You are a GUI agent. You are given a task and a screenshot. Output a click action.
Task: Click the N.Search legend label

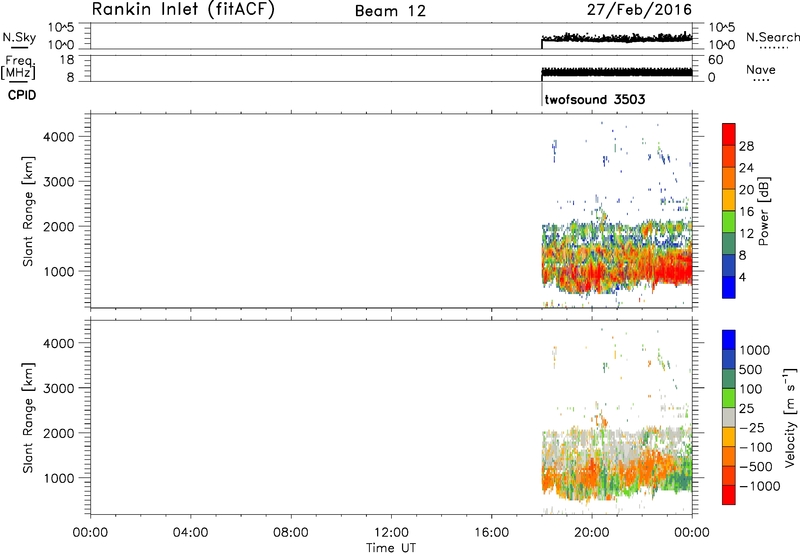coord(772,37)
